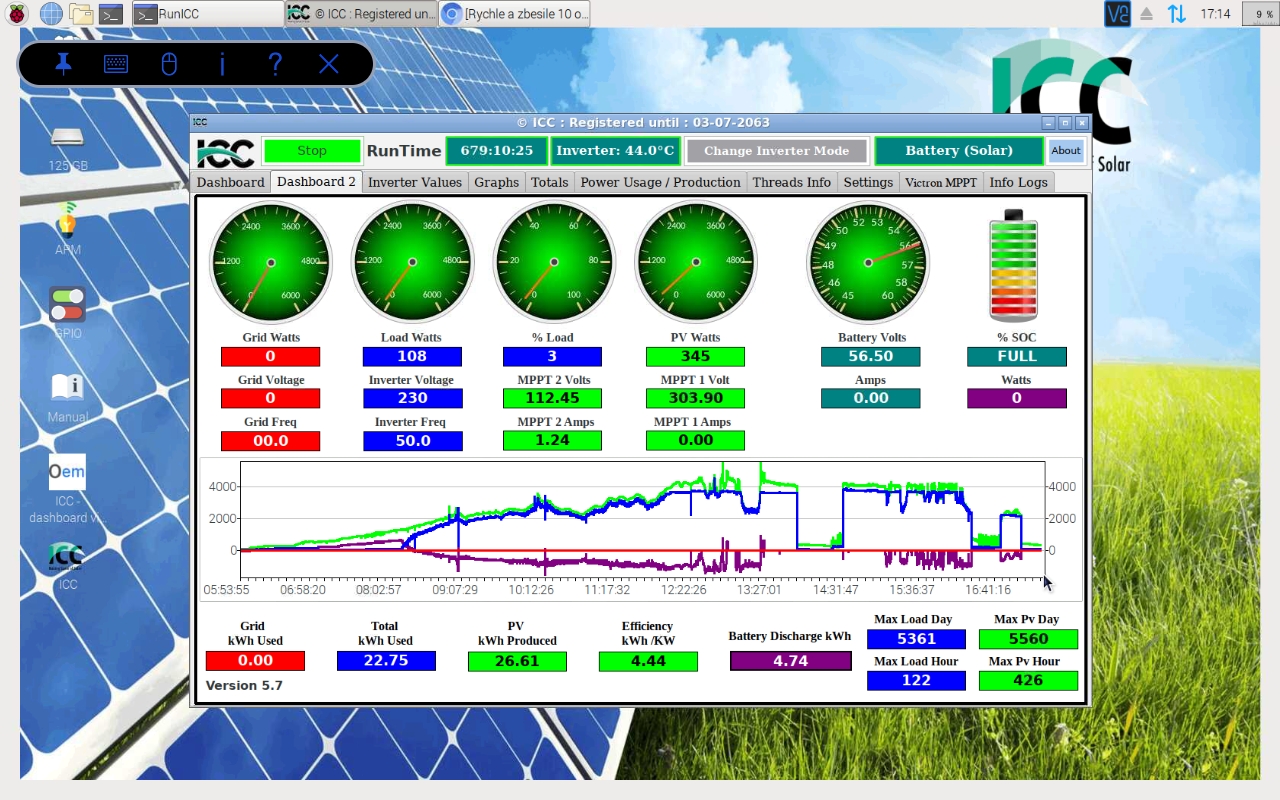This screenshot has height=800, width=1280.
Task: Open the Manual desktop icon
Action: (x=67, y=389)
